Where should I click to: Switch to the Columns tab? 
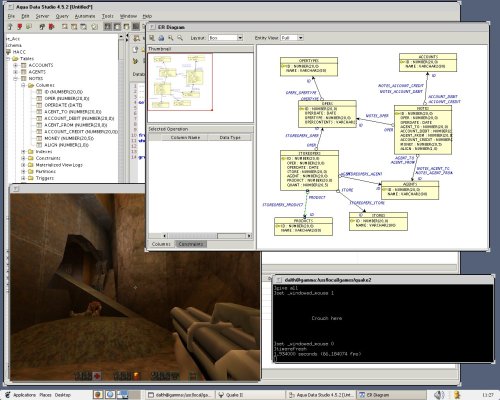(x=161, y=244)
